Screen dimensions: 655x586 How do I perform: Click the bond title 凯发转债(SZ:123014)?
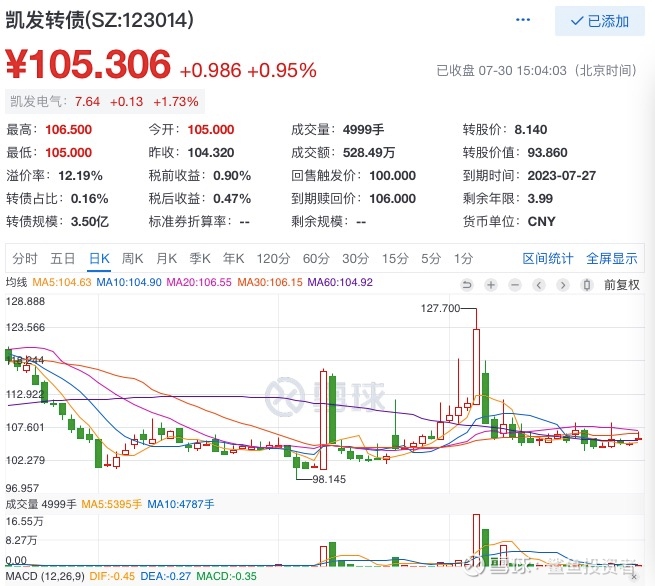click(99, 20)
